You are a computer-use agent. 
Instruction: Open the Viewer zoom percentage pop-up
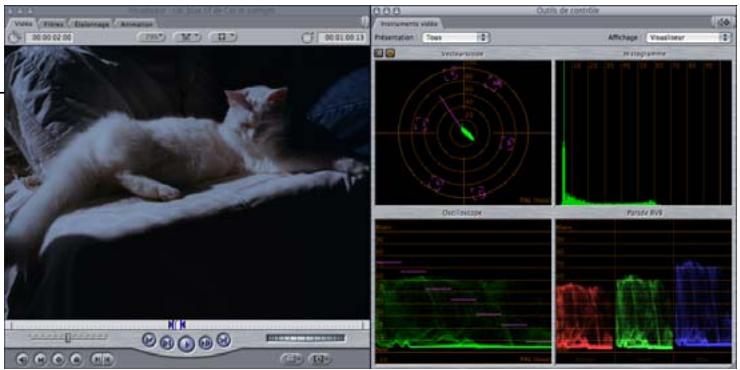click(x=151, y=37)
